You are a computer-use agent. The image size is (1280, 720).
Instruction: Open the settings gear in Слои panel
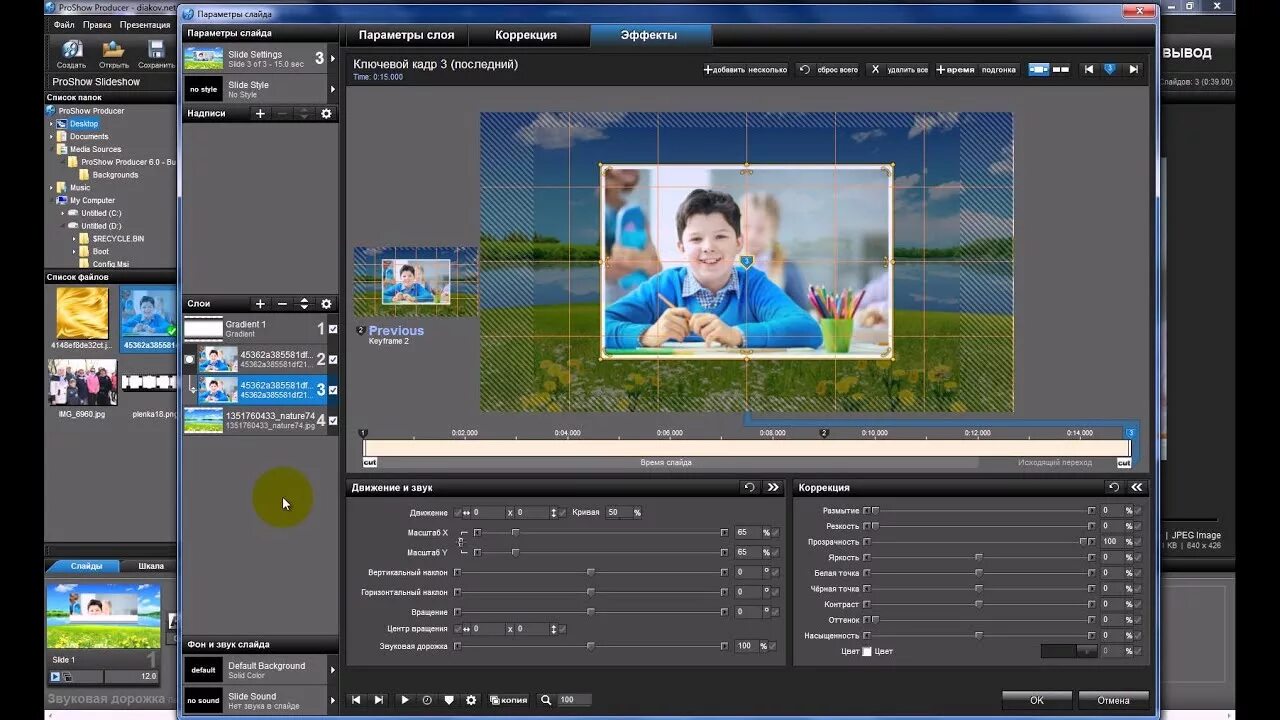pyautogui.click(x=326, y=304)
